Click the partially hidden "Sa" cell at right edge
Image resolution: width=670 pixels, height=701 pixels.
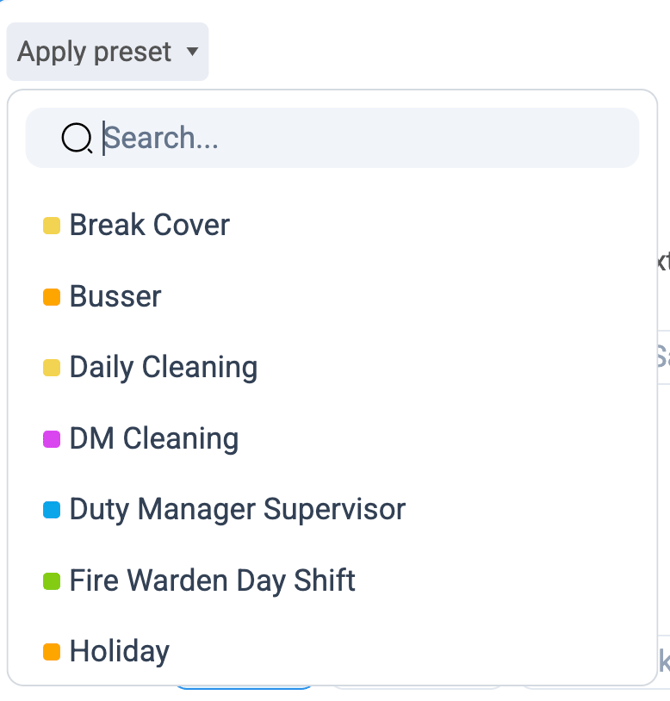(661, 356)
